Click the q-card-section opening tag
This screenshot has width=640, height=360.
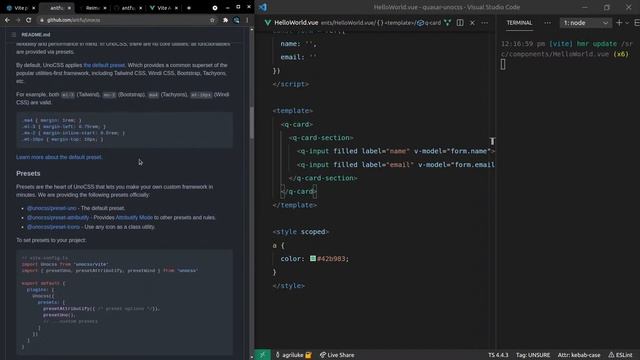point(321,138)
